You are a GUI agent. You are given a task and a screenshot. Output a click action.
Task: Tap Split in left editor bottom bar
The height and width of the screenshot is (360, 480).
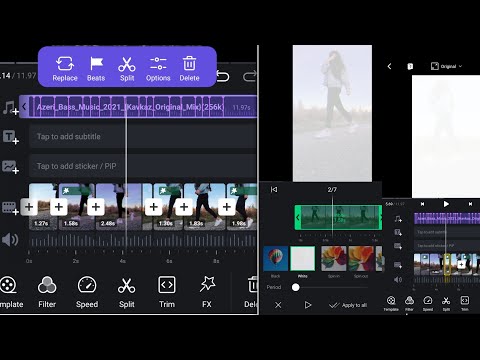click(127, 292)
